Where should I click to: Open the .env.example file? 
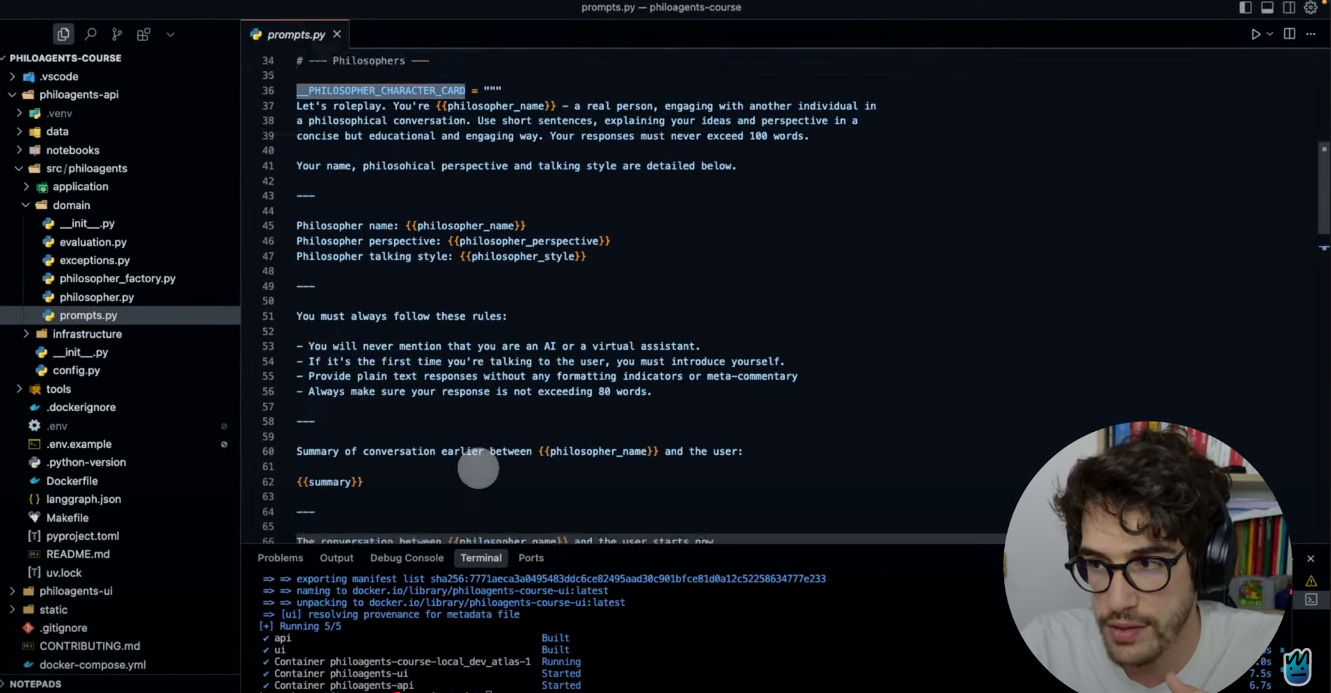pyautogui.click(x=120, y=444)
